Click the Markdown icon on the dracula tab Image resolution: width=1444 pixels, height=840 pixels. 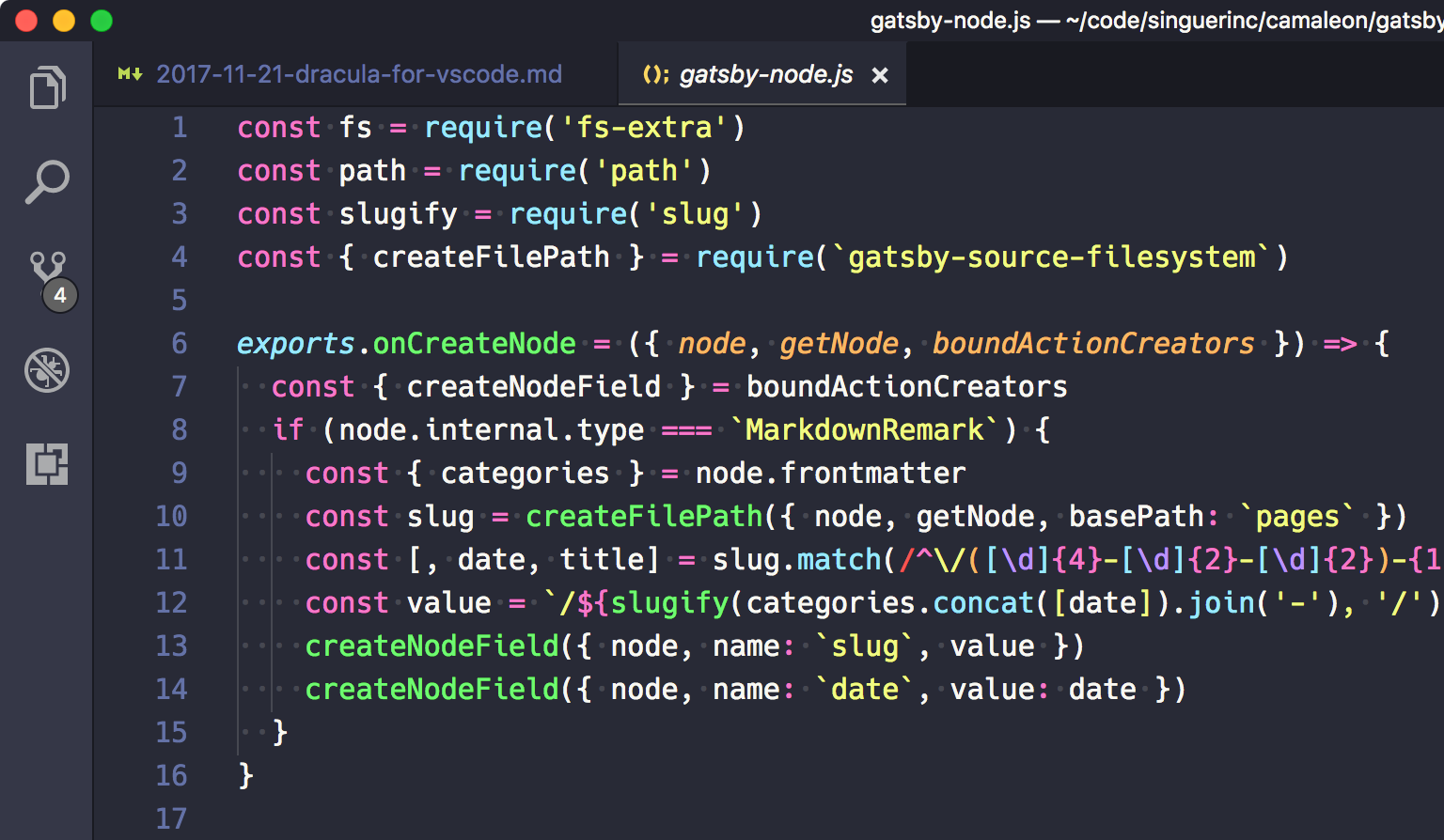[130, 74]
